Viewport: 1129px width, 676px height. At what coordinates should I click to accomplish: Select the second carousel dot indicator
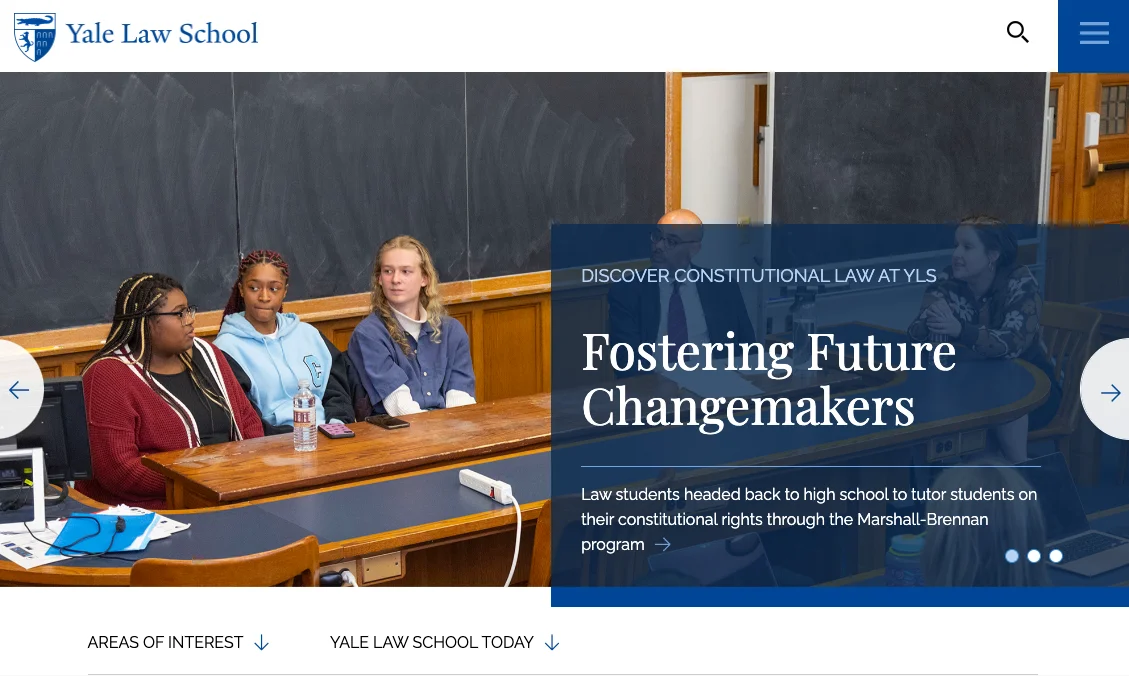coord(1034,556)
